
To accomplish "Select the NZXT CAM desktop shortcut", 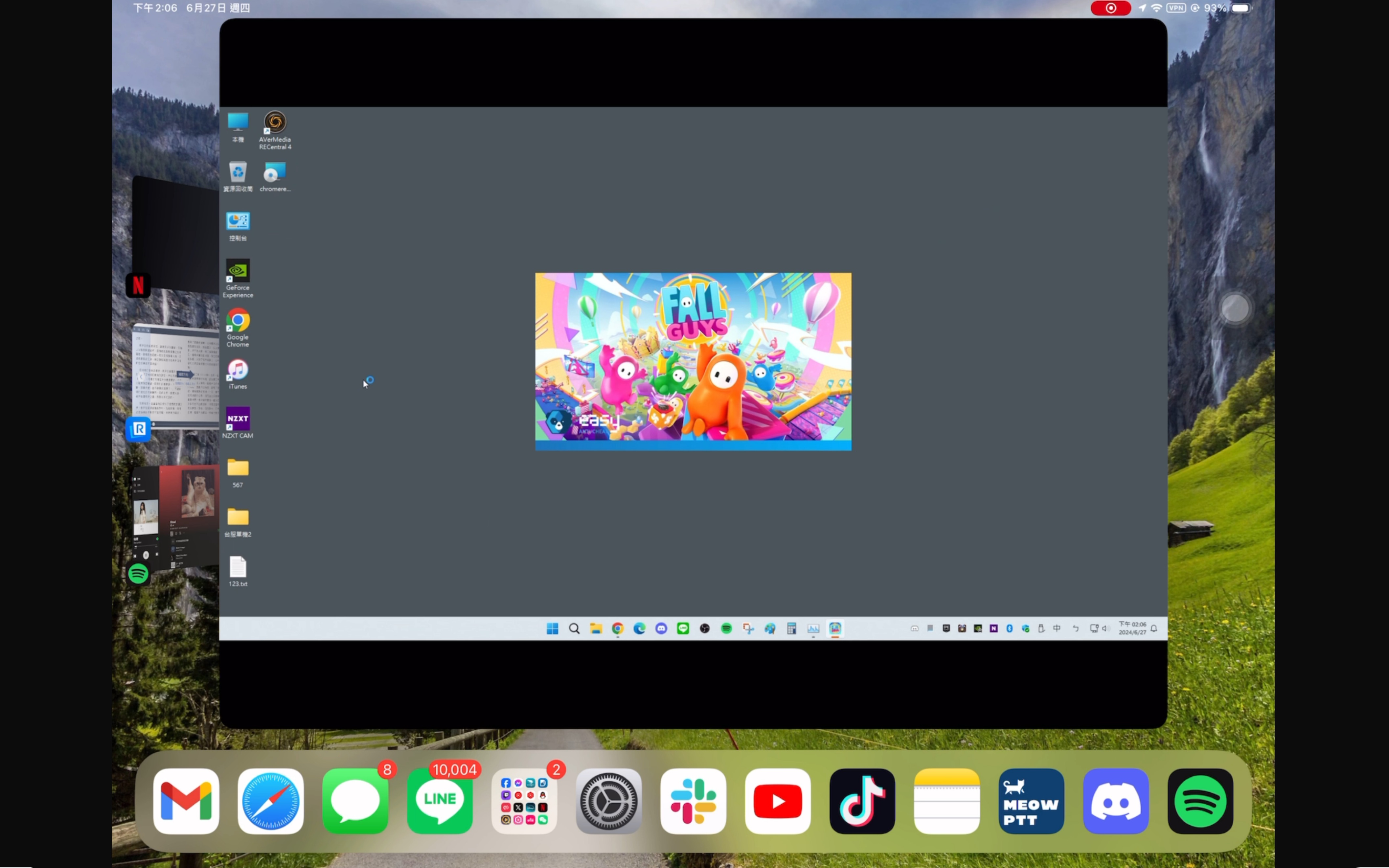I will point(238,423).
